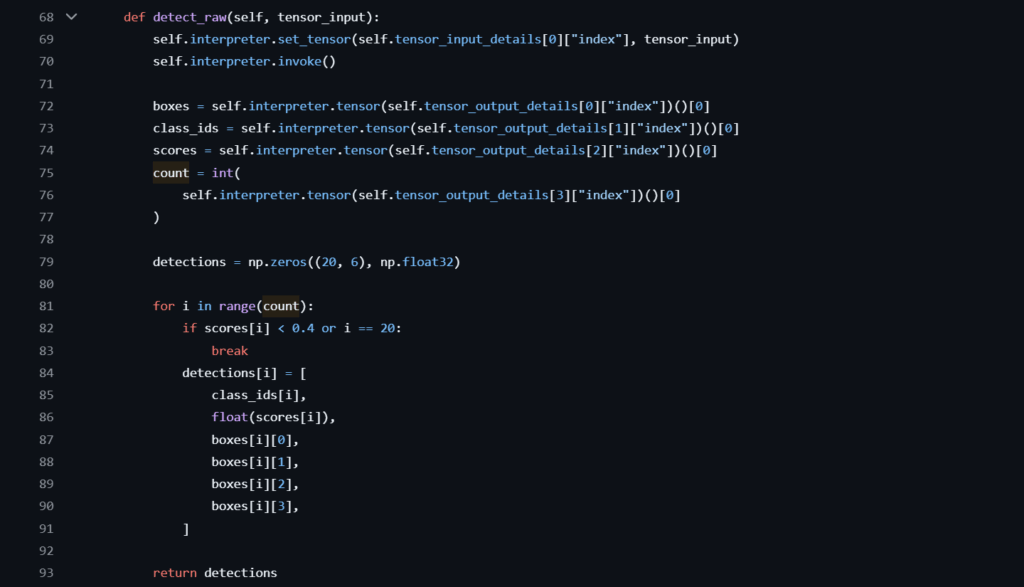Click class_ids variable on line 73
Viewport: 1024px width, 587px height.
tap(185, 129)
